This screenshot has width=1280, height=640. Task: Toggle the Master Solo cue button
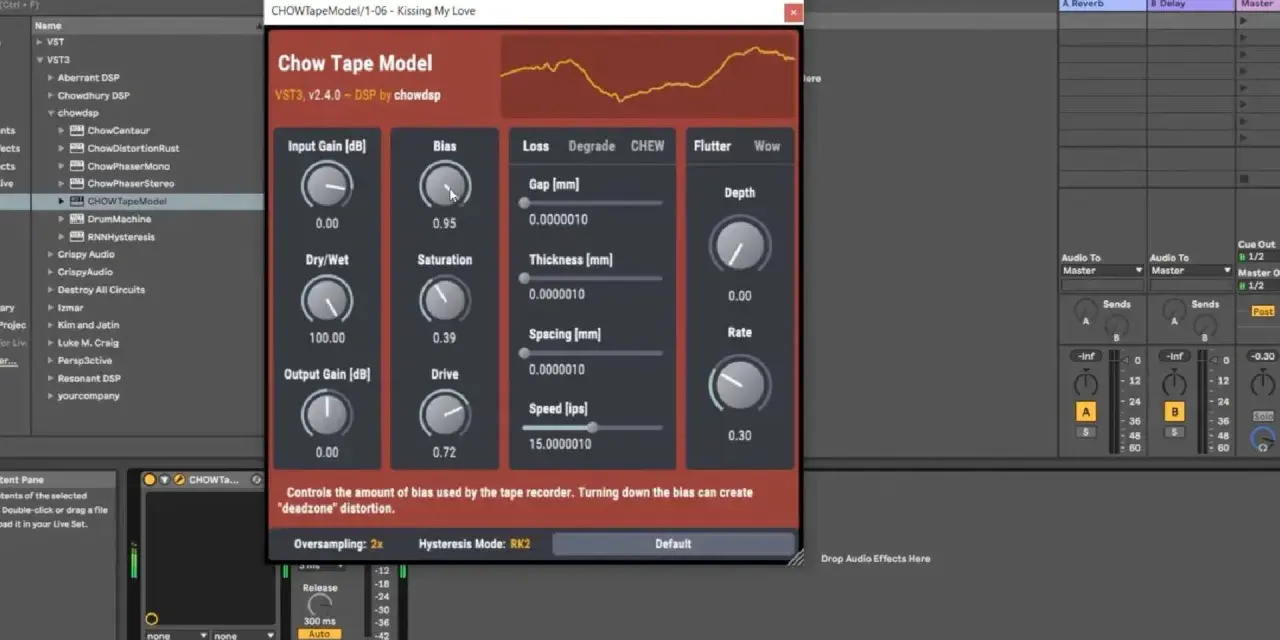point(1263,416)
